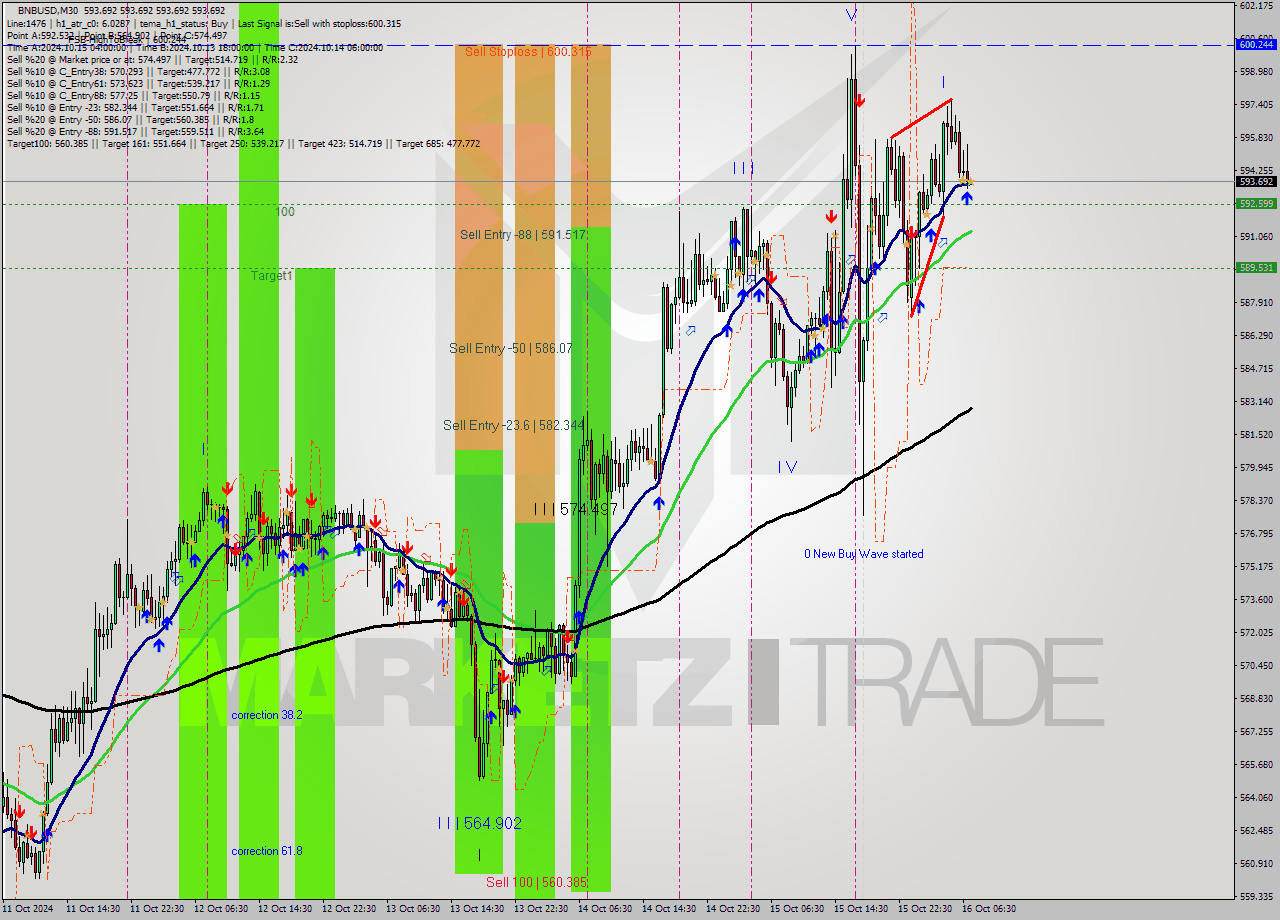Click the '11 Oct 2024' date axis label
The height and width of the screenshot is (920, 1280).
coord(29,909)
